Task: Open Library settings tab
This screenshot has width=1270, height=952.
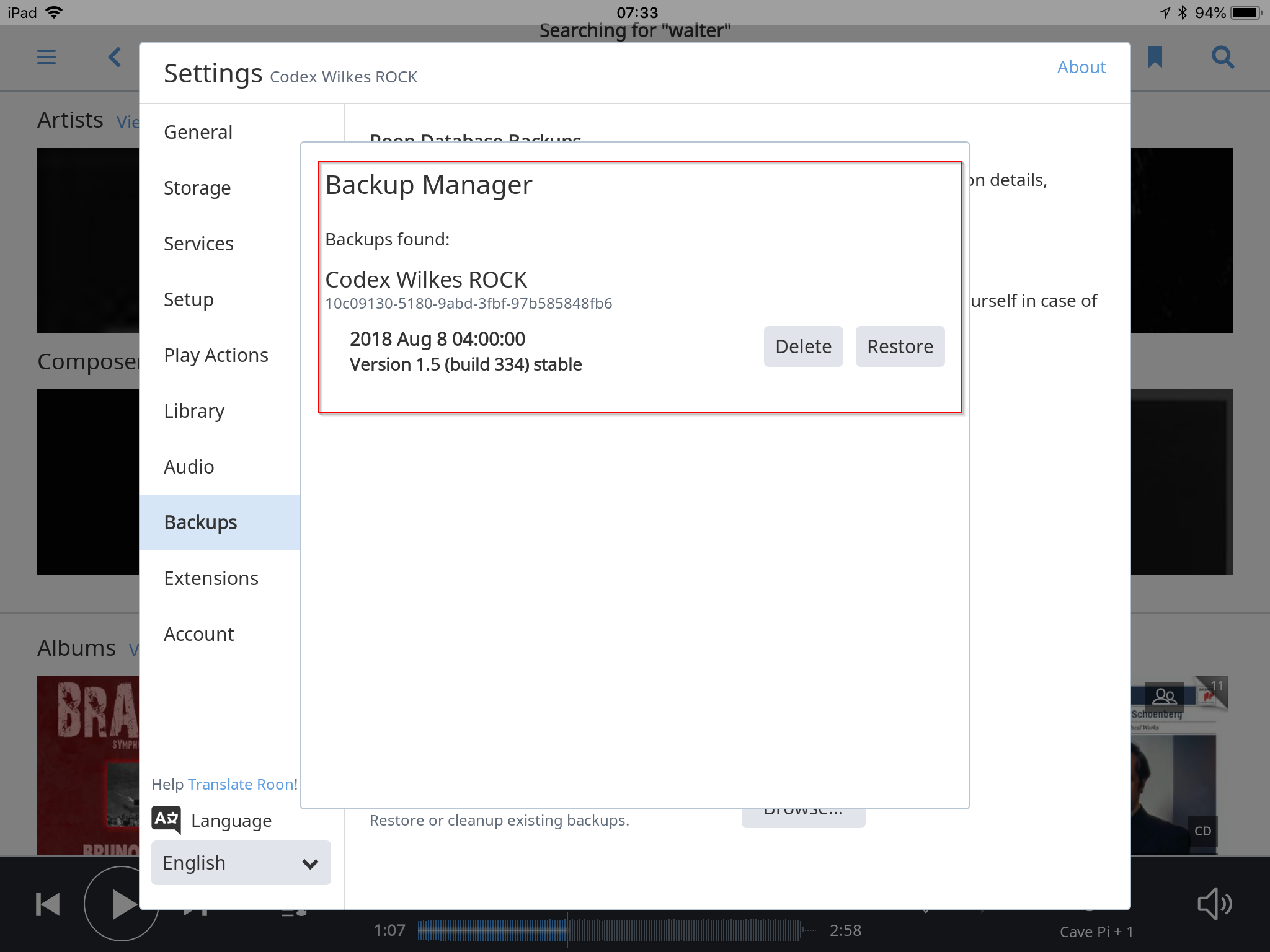Action: pos(220,411)
